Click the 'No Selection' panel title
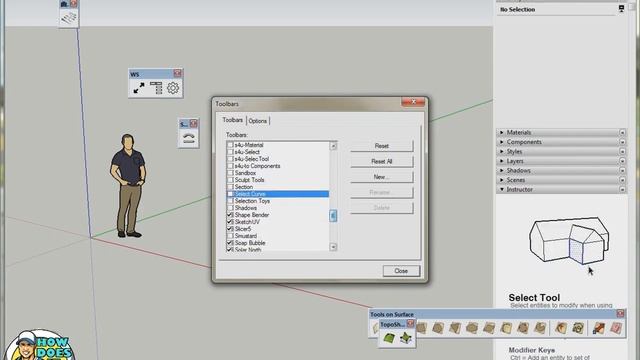Viewport: 640px width, 360px height. 518,9
